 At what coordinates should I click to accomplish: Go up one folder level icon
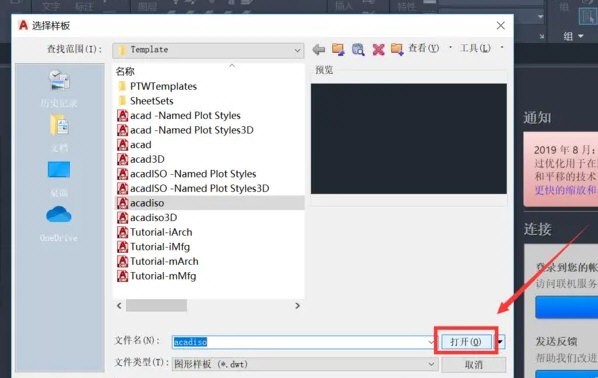tap(338, 49)
